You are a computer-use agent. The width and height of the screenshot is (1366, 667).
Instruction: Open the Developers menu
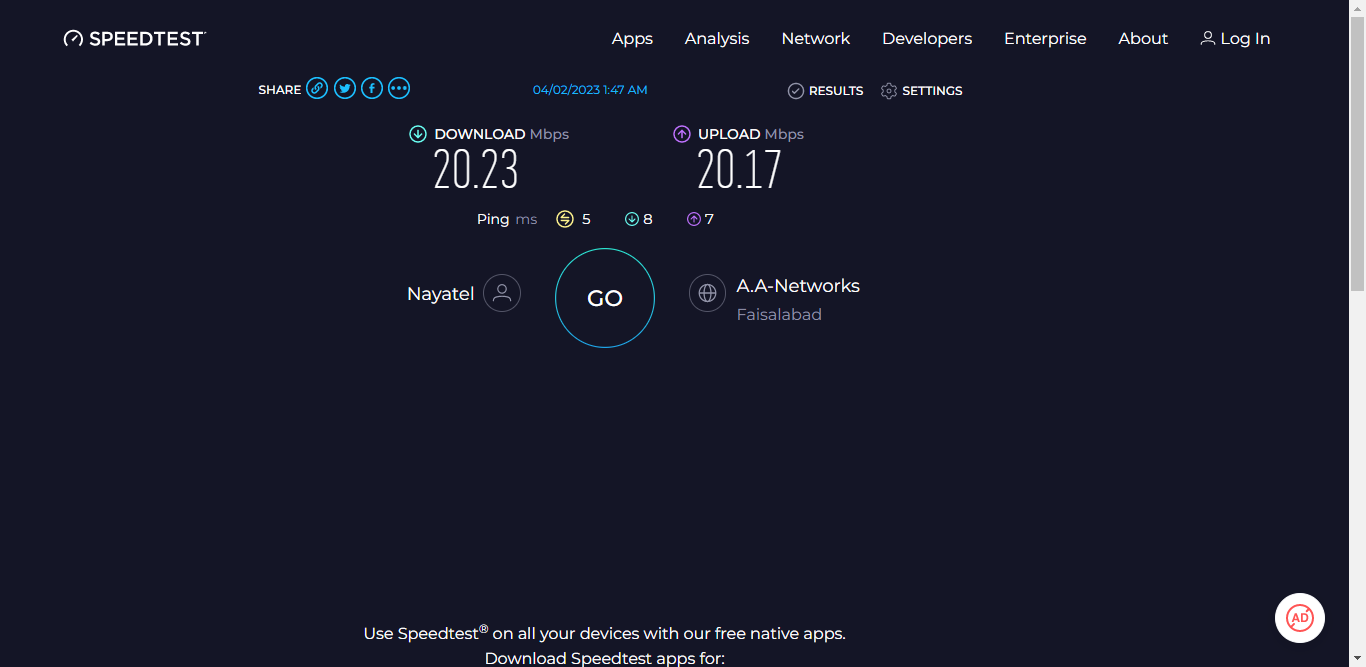tap(927, 38)
